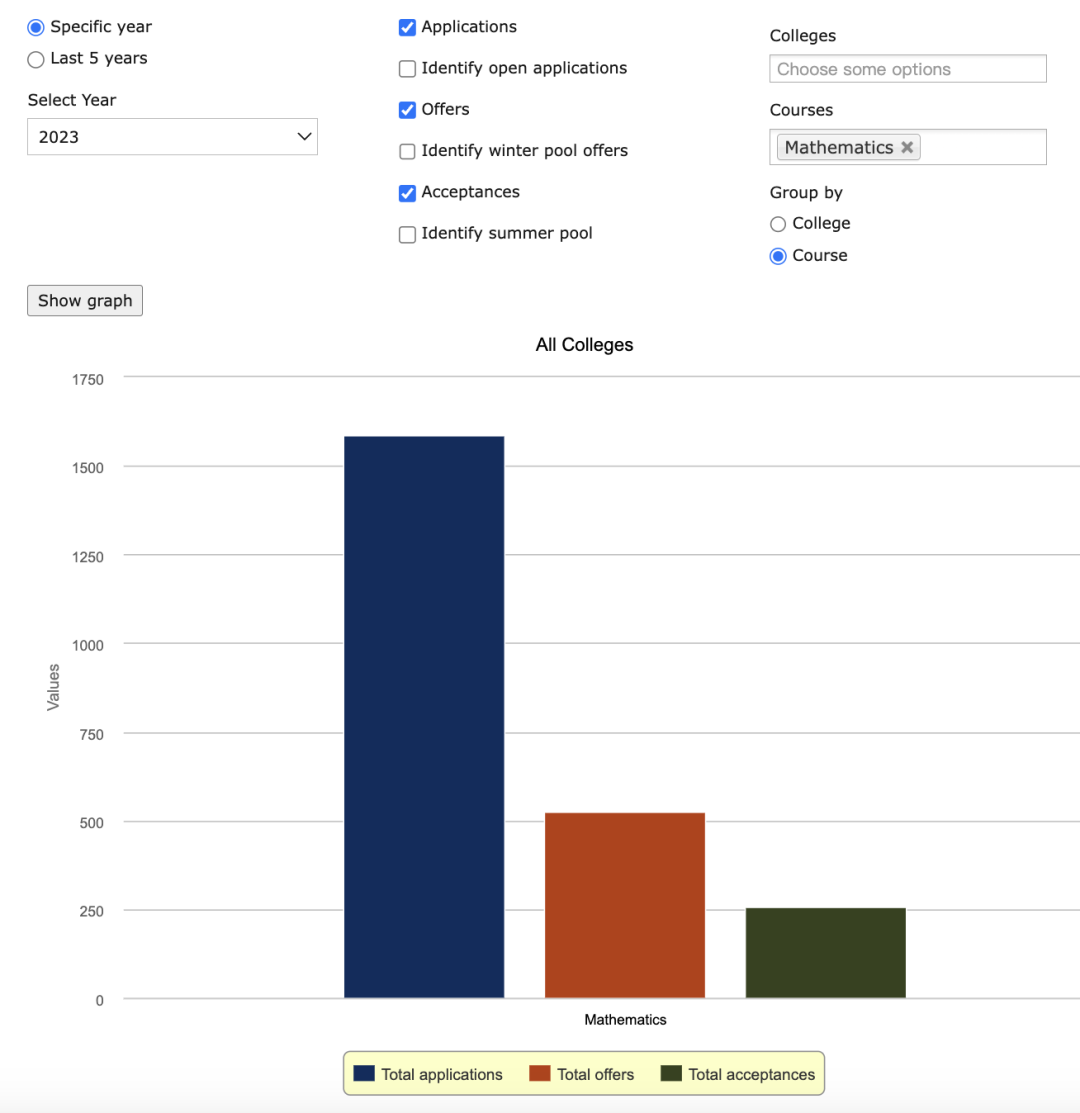Remove the Mathematics course tag
Viewport: 1080px width, 1113px height.
click(907, 148)
